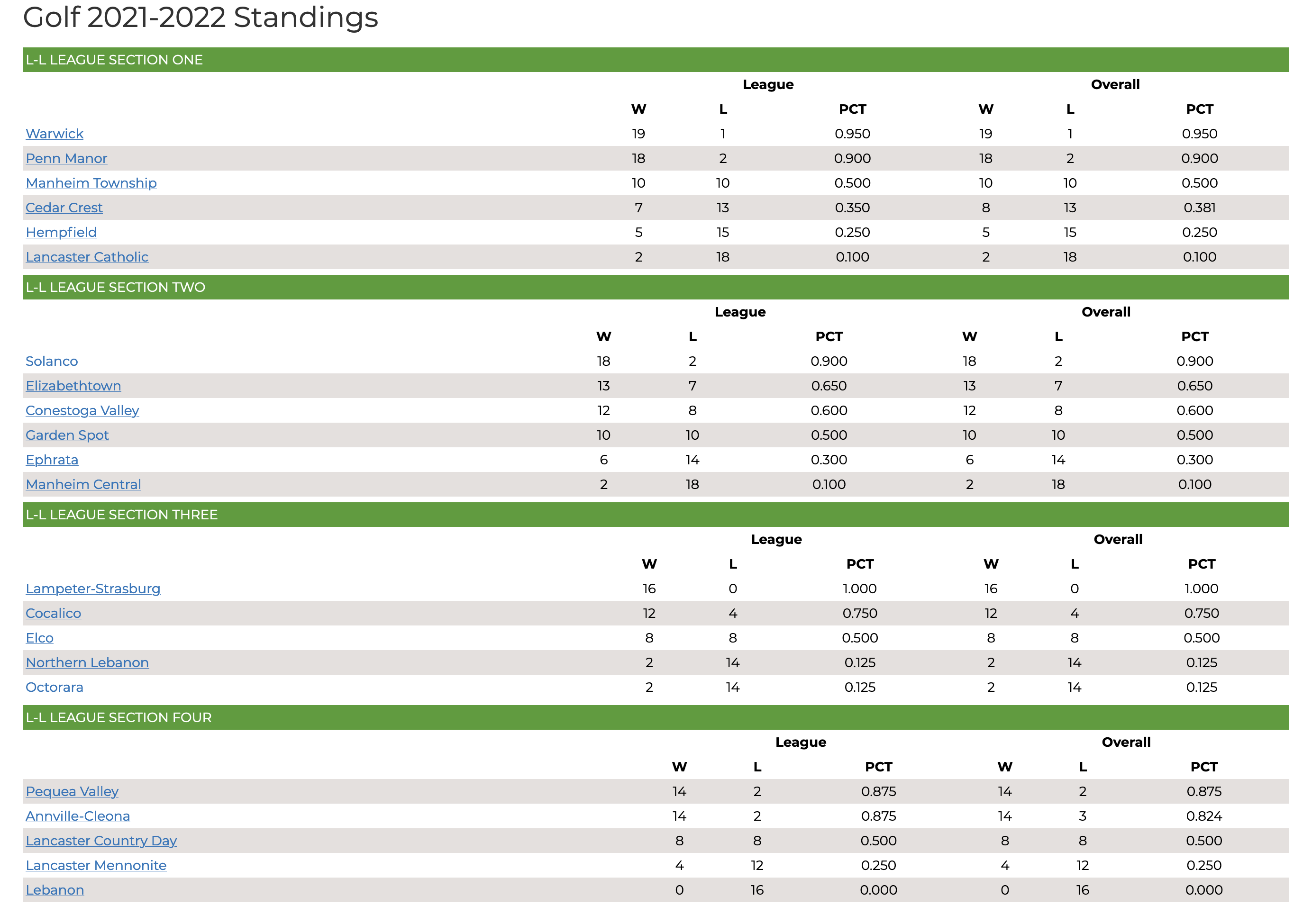Viewport: 1312px width, 924px height.
Task: Click Lancaster Catholic team link
Action: coord(87,256)
